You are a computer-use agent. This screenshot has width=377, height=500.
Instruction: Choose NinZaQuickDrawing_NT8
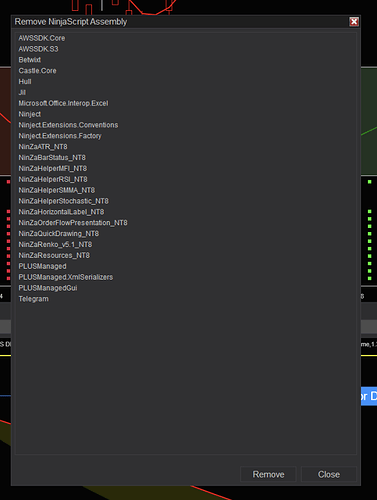59,234
